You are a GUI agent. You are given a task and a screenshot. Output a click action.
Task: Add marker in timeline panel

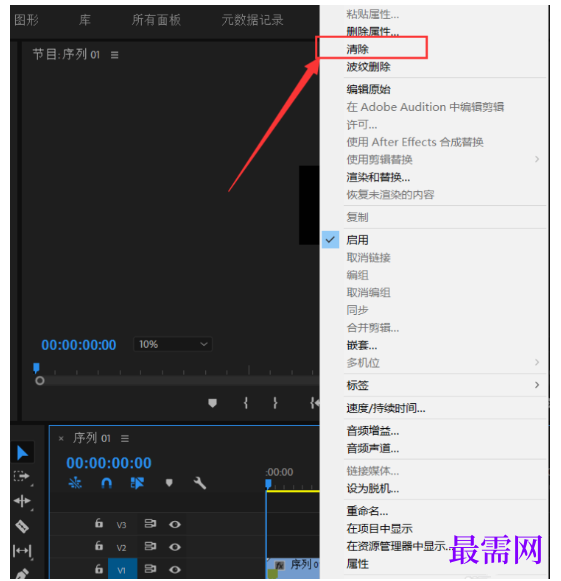169,483
